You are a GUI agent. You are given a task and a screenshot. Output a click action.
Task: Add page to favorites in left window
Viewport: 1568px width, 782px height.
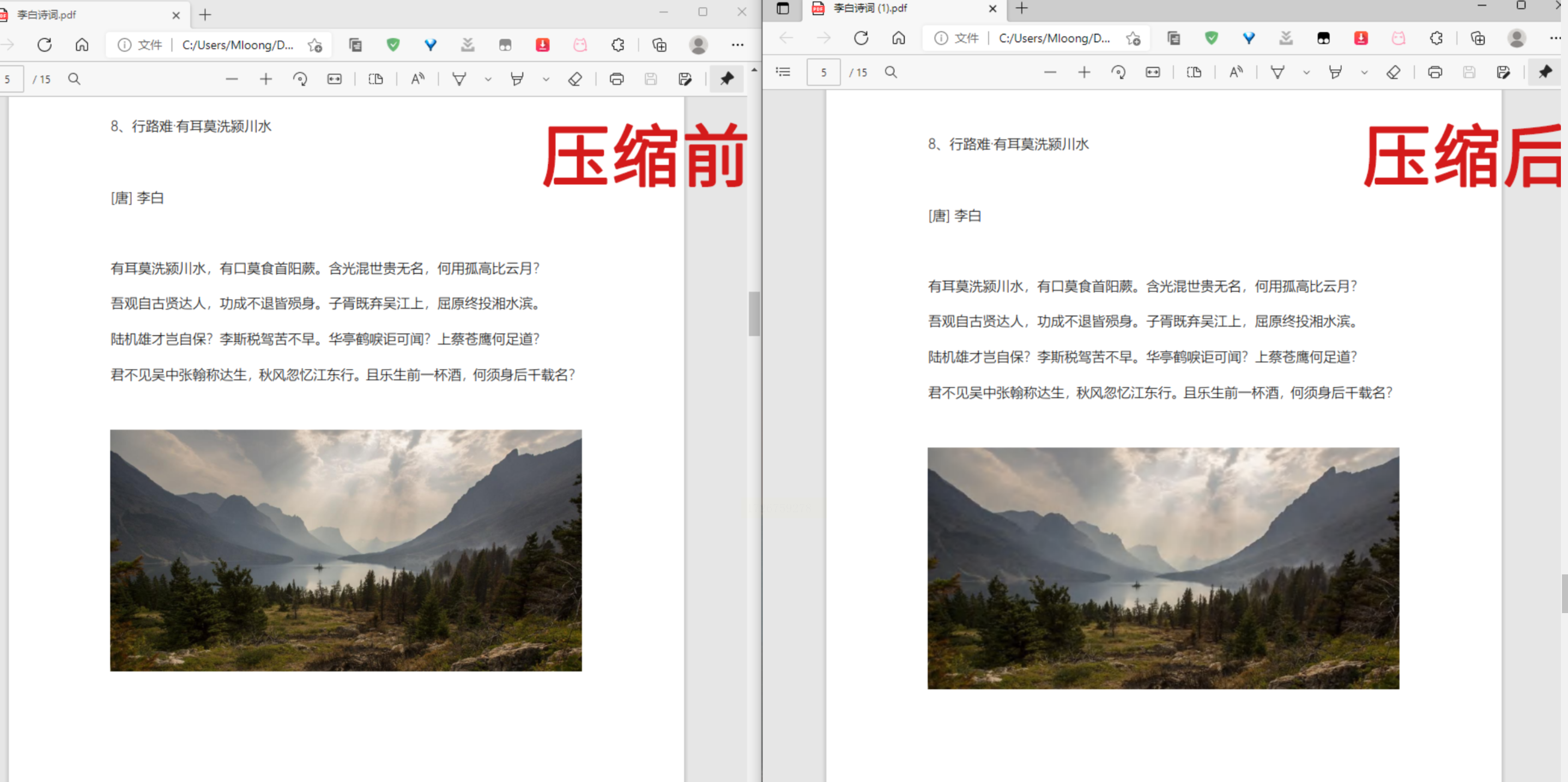click(314, 45)
